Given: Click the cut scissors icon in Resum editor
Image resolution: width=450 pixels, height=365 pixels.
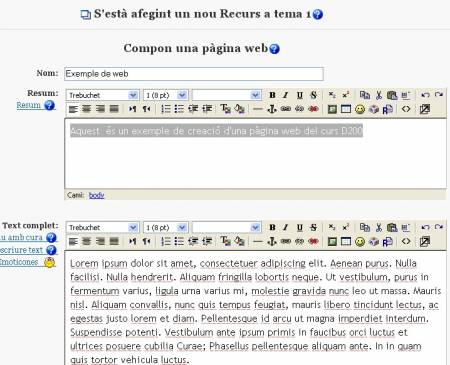Looking at the screenshot, I should pyautogui.click(x=379, y=95).
